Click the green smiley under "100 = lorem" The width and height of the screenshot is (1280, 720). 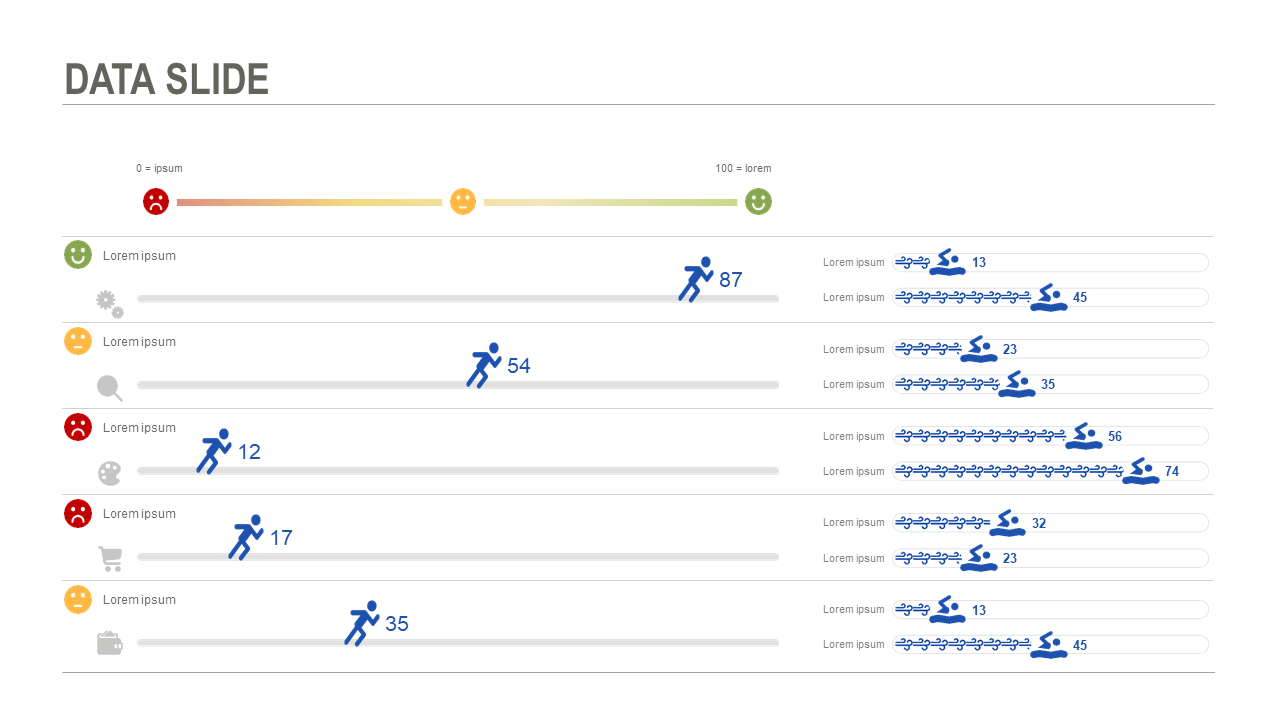[758, 202]
